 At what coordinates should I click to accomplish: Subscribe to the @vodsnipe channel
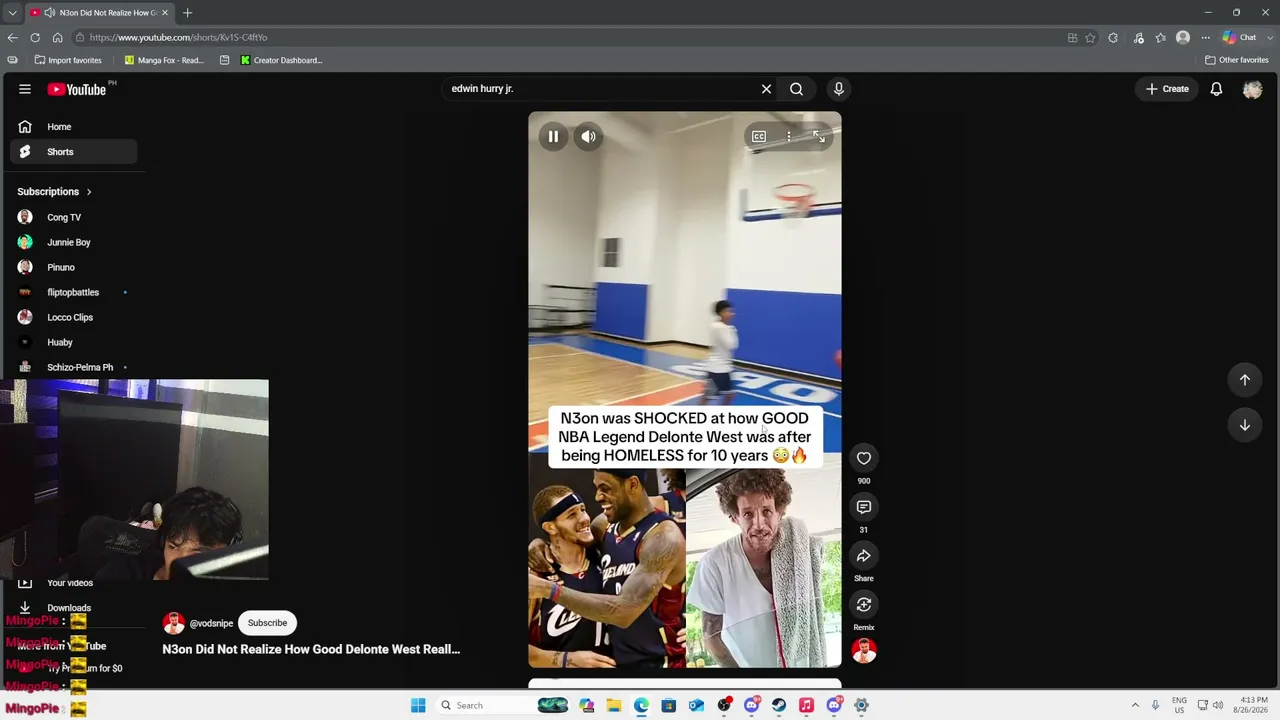(267, 623)
